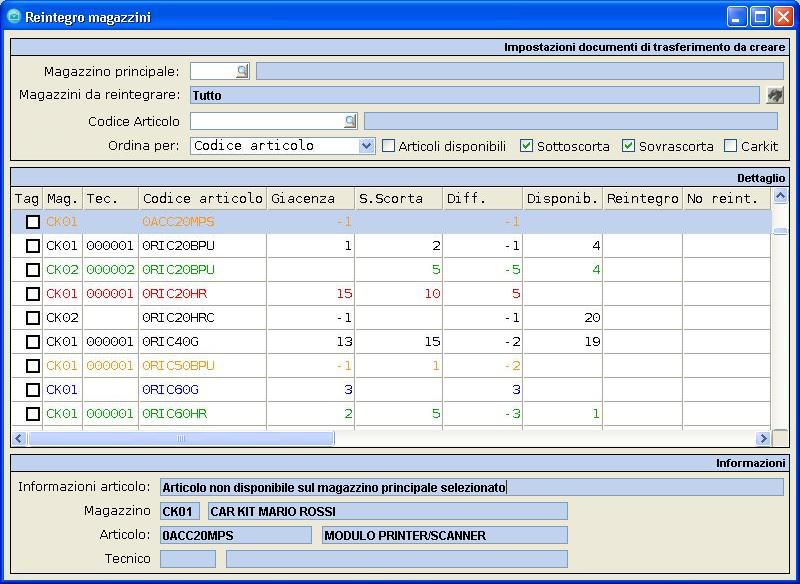Viewport: 800px width, 584px height.
Task: Click the Diff. column header
Action: (x=483, y=198)
